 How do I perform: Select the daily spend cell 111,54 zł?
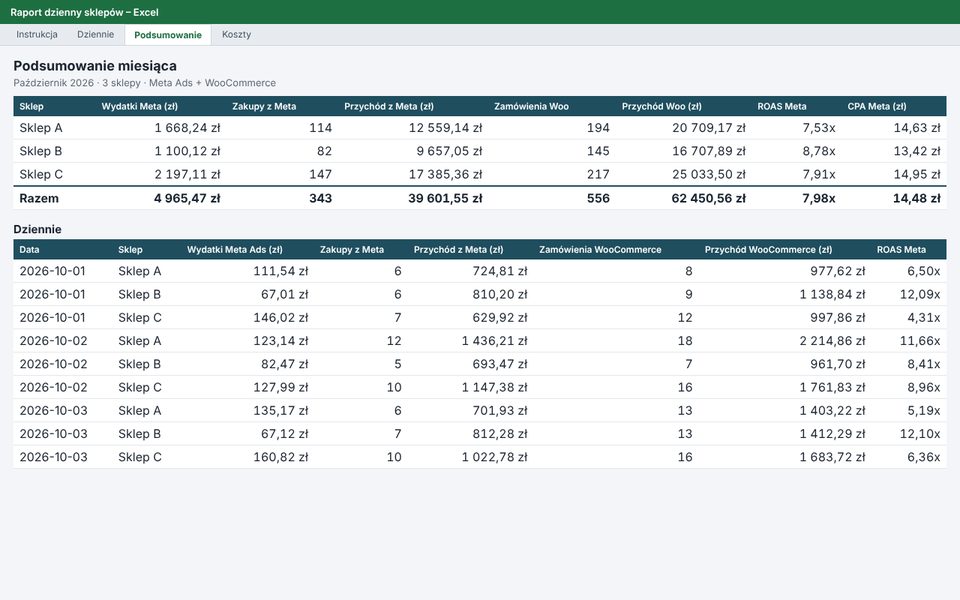(x=281, y=271)
